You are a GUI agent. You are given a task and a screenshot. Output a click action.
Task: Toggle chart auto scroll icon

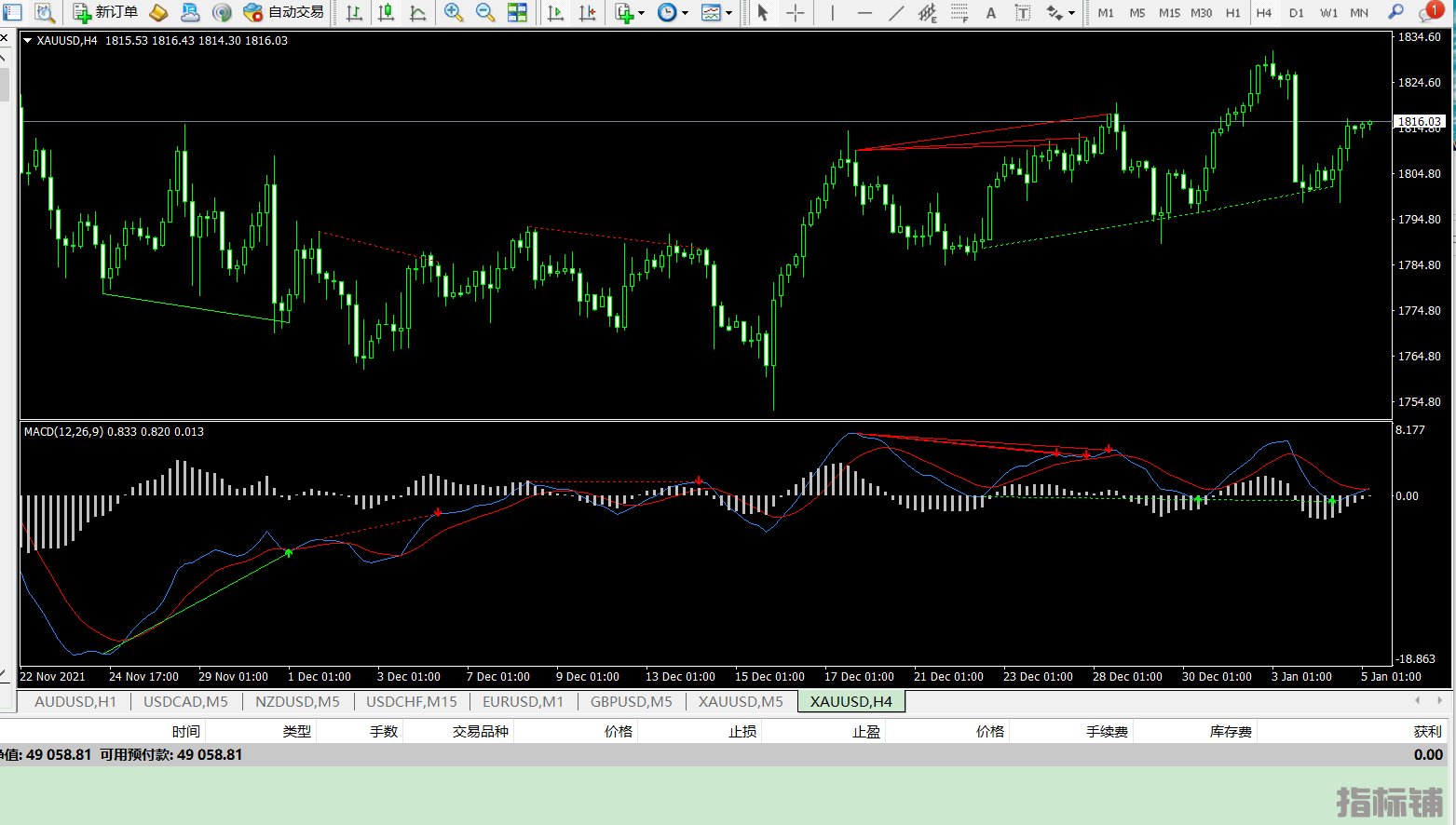click(x=556, y=12)
